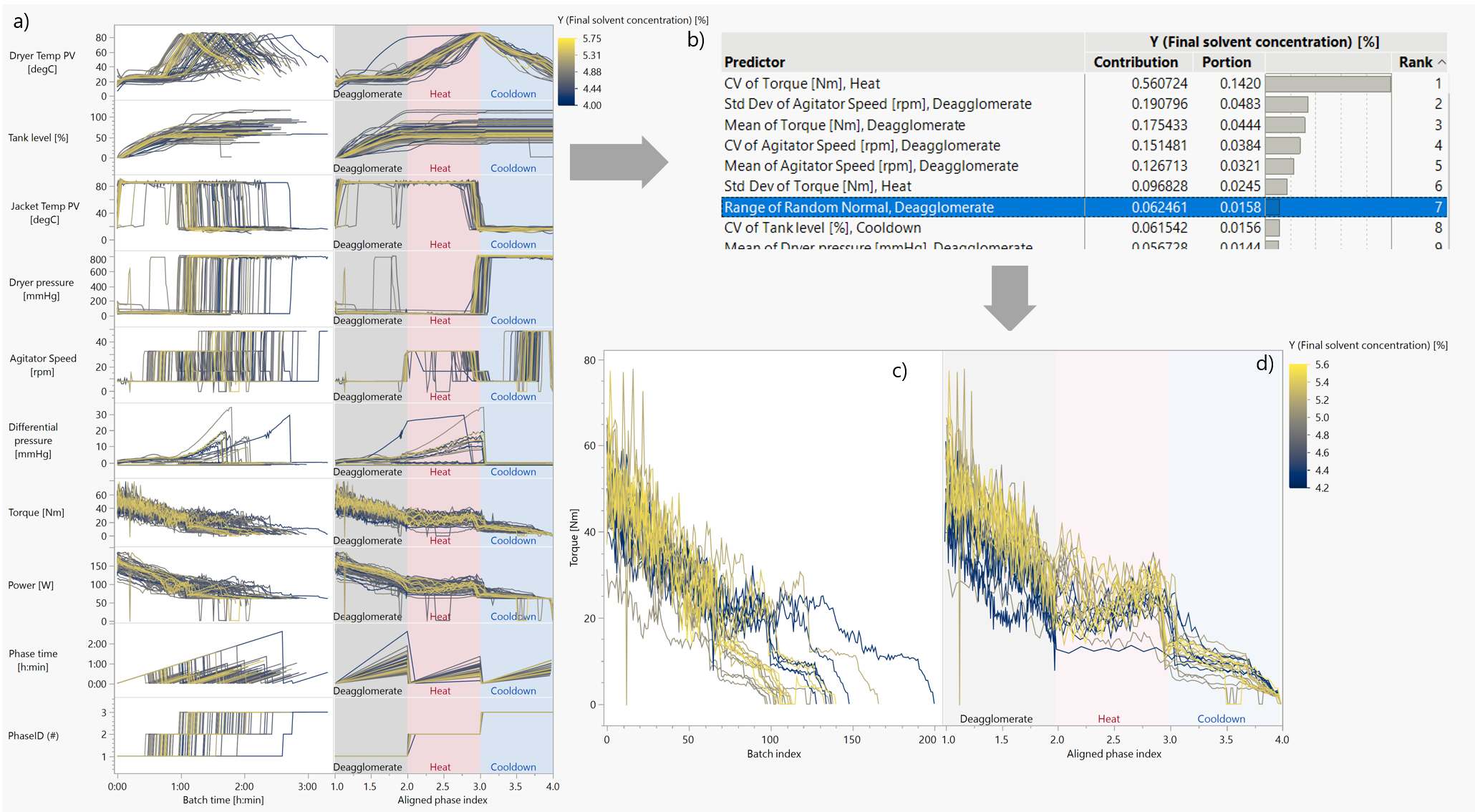Select the highlighted Range of Random Normal row
Viewport: 1475px width, 812px height.
[x=859, y=207]
